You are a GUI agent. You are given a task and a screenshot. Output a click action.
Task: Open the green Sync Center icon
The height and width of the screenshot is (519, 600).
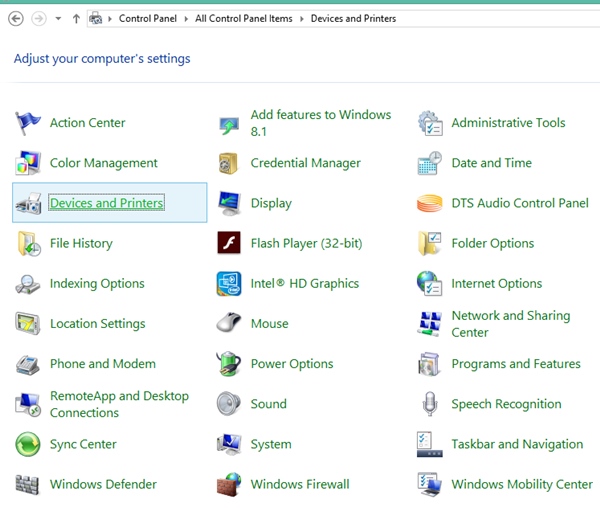click(x=28, y=444)
